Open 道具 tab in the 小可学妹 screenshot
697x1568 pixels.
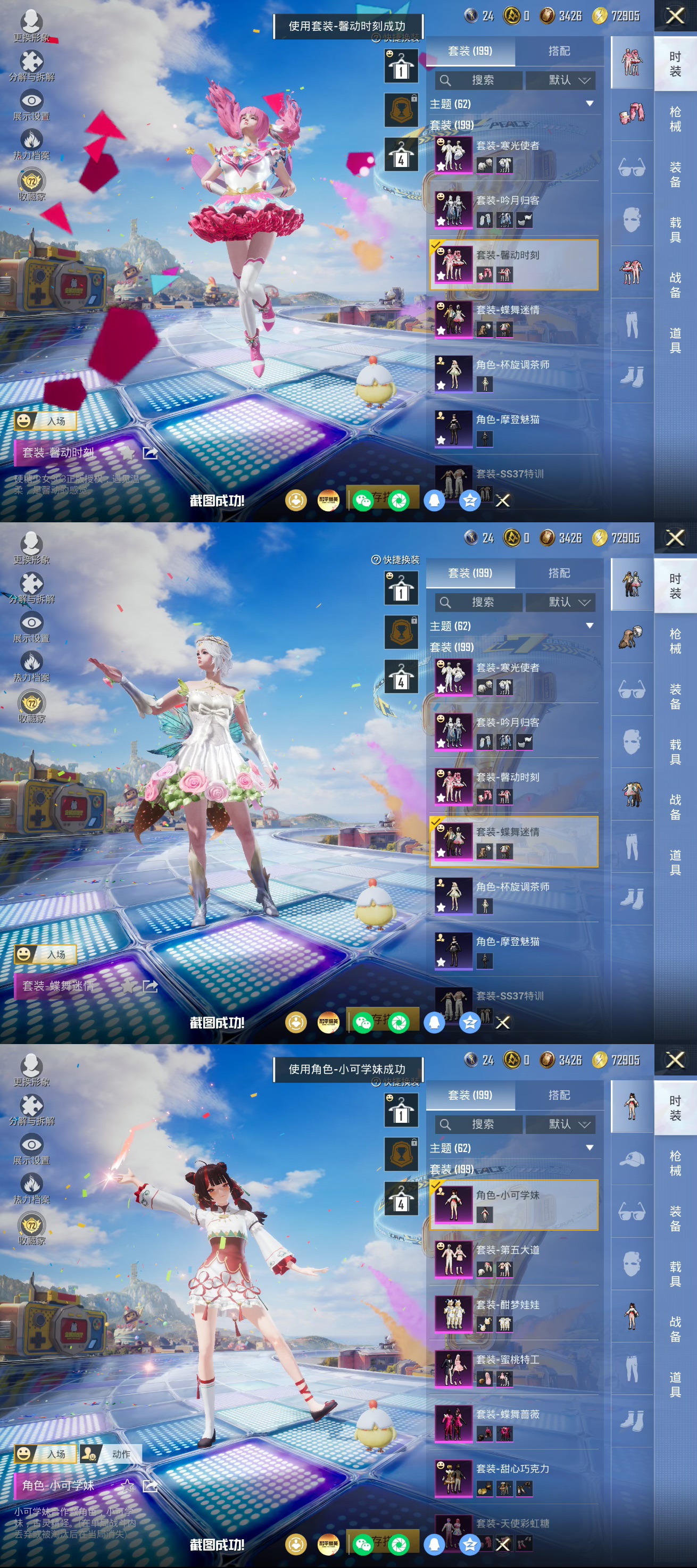click(x=675, y=1385)
